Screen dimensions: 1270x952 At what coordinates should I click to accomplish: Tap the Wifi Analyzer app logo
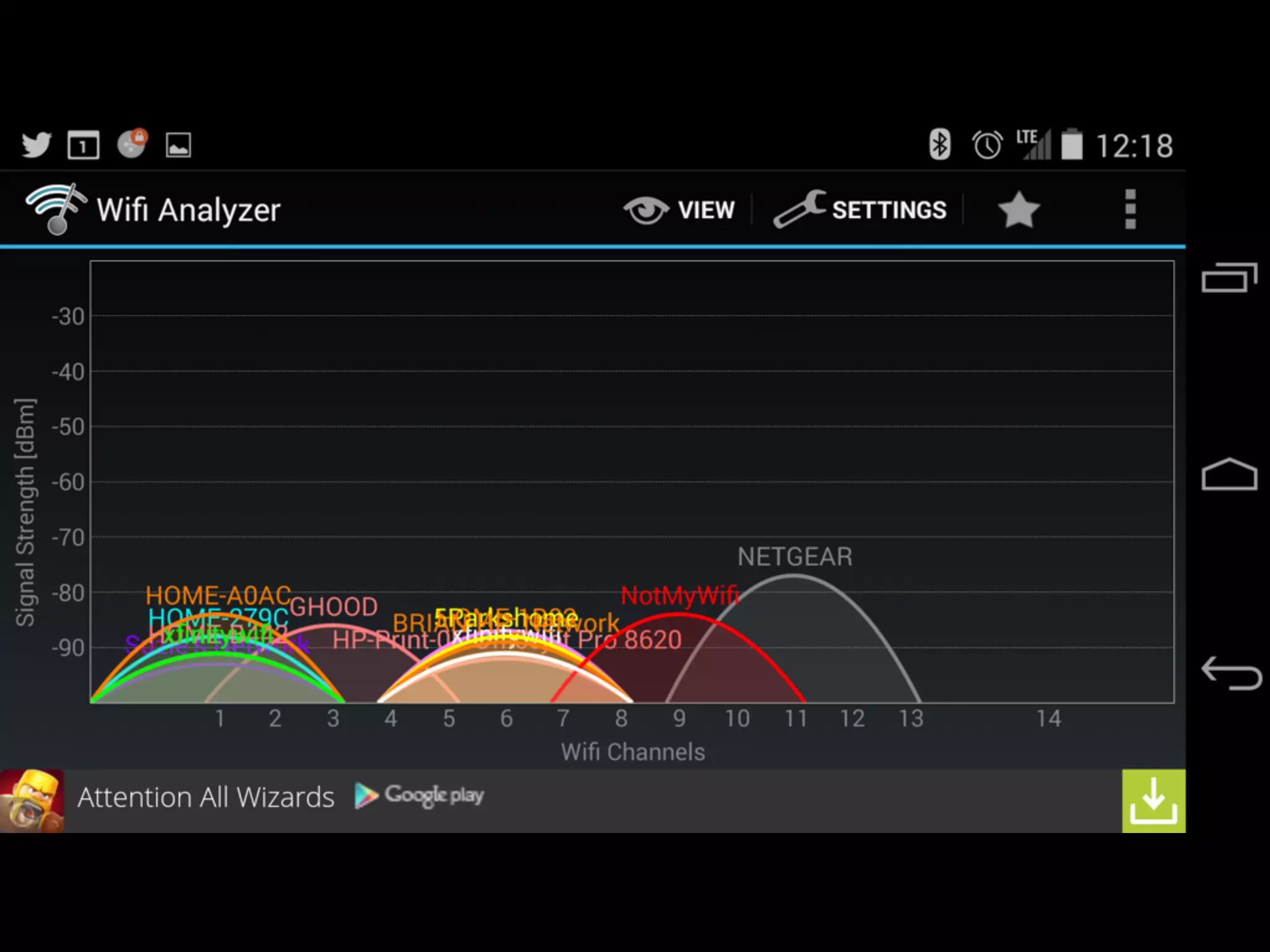(x=56, y=209)
